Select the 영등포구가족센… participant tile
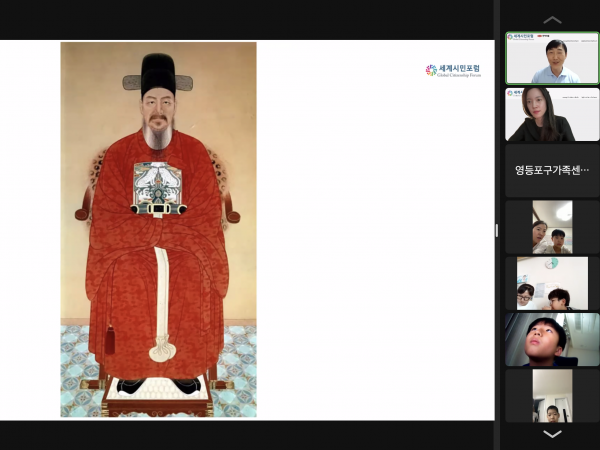 552,170
